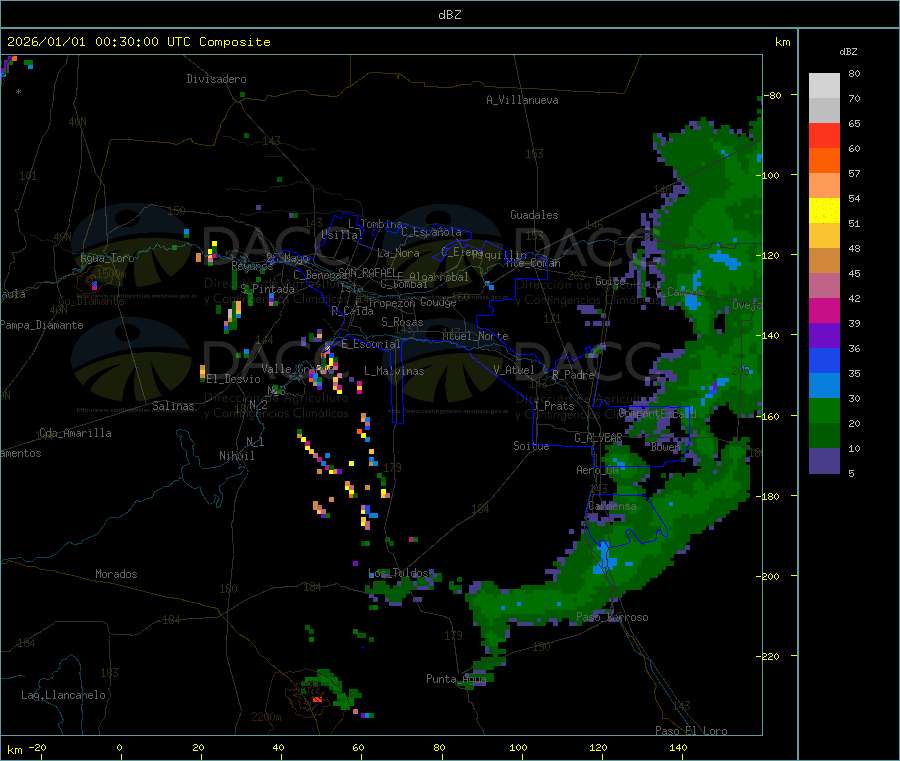900x761 pixels.
Task: Click the 'Nihuil' map label
Action: point(236,456)
